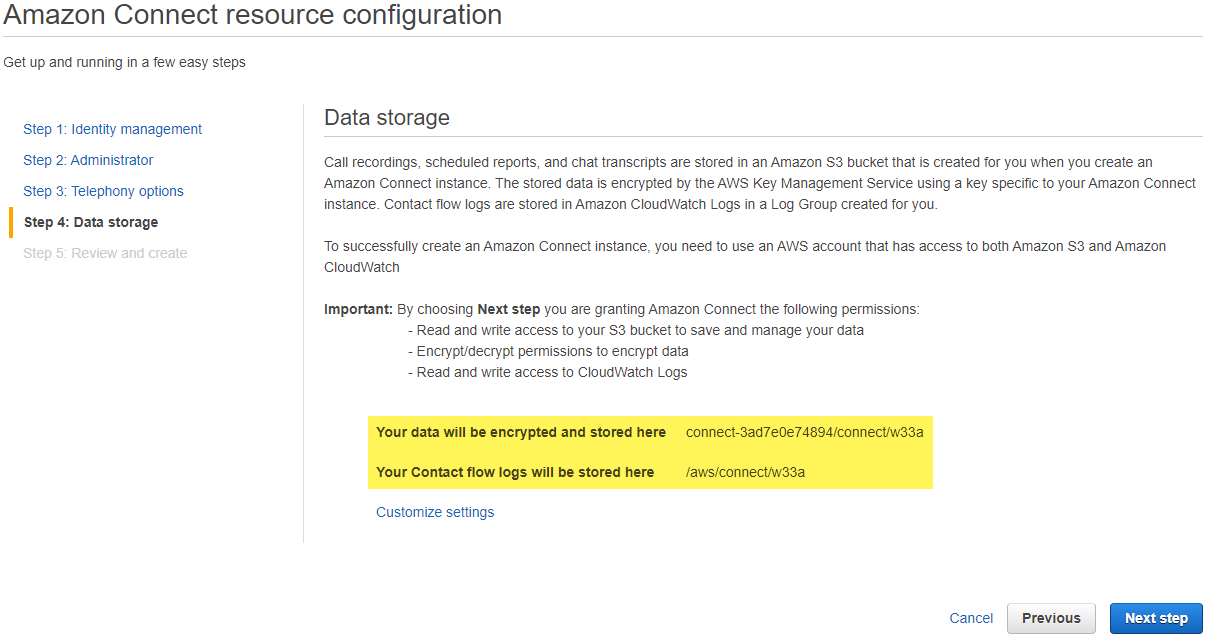Click the log group path /aws/connect/w33a

[745, 472]
